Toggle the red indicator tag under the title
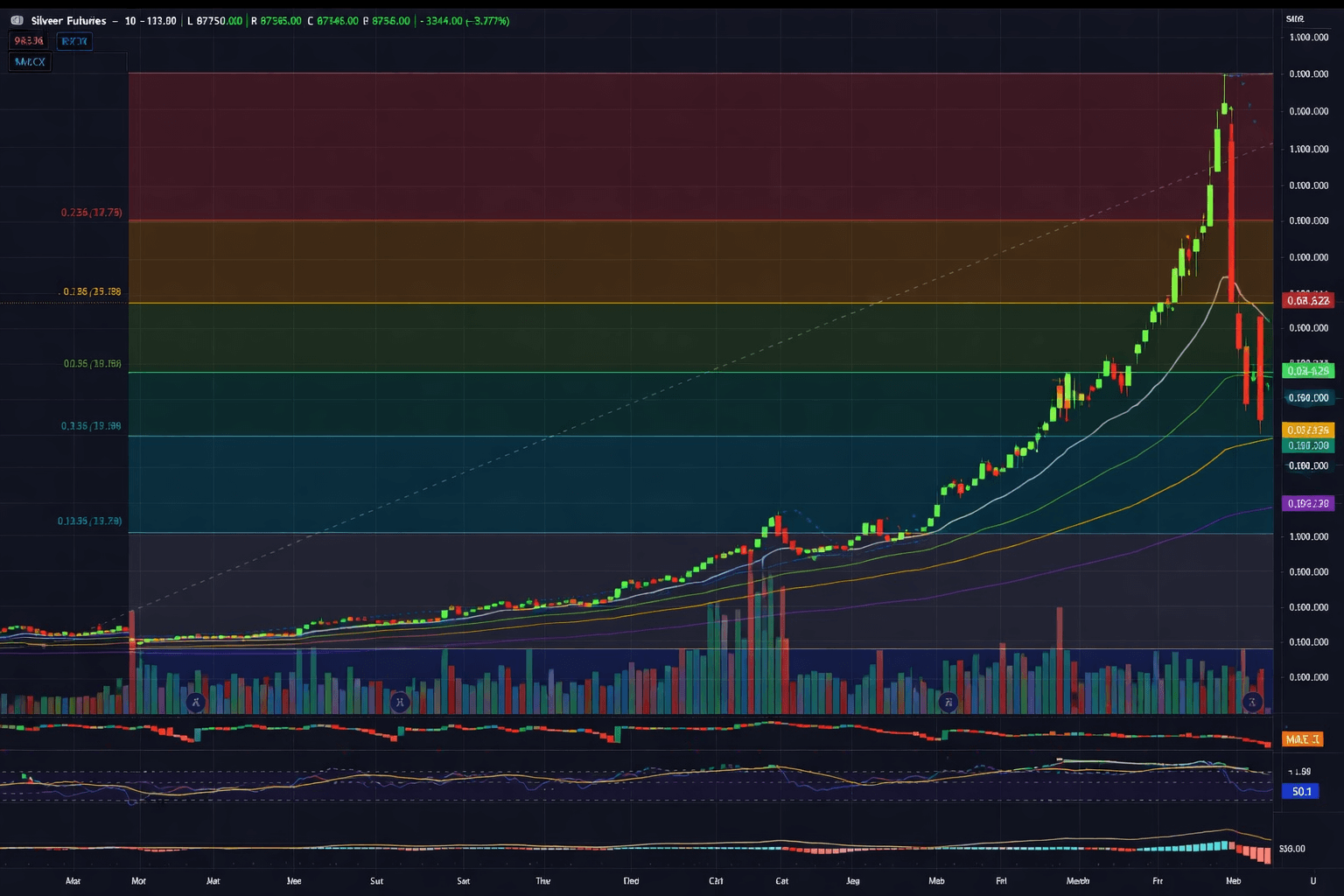Viewport: 1344px width, 896px height. click(29, 41)
